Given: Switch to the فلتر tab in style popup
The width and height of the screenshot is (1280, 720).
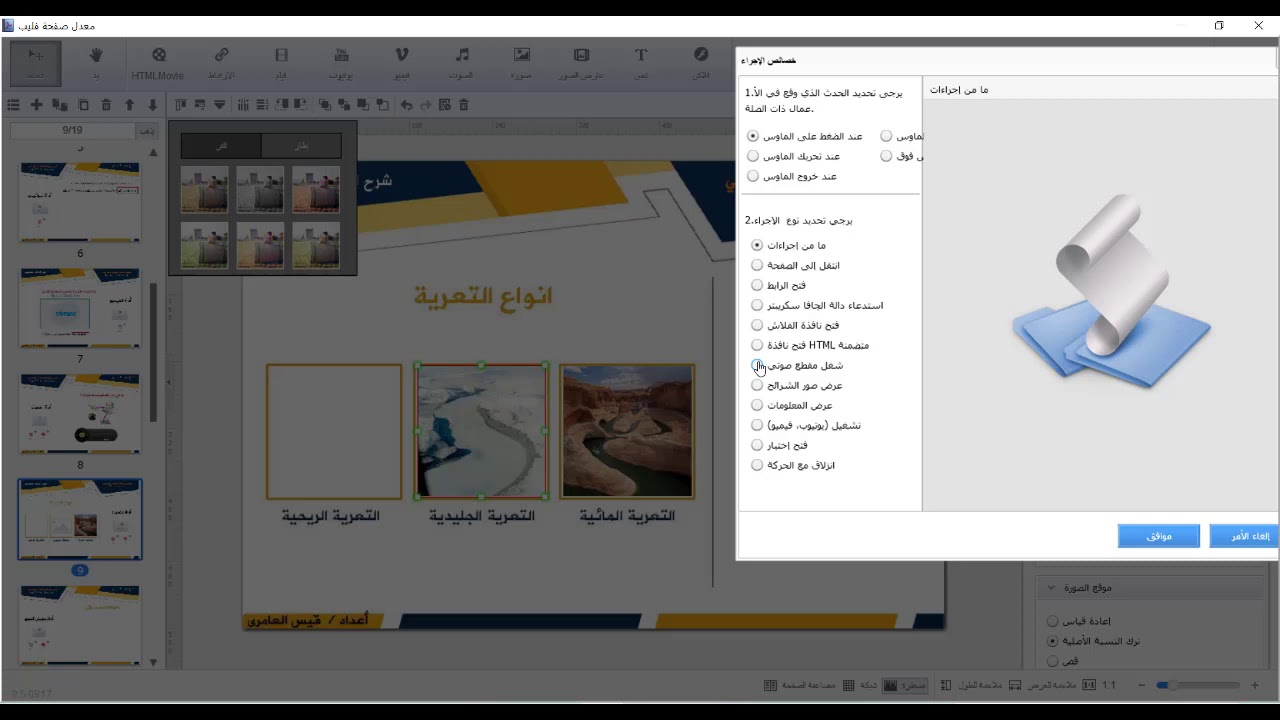Looking at the screenshot, I should (221, 146).
